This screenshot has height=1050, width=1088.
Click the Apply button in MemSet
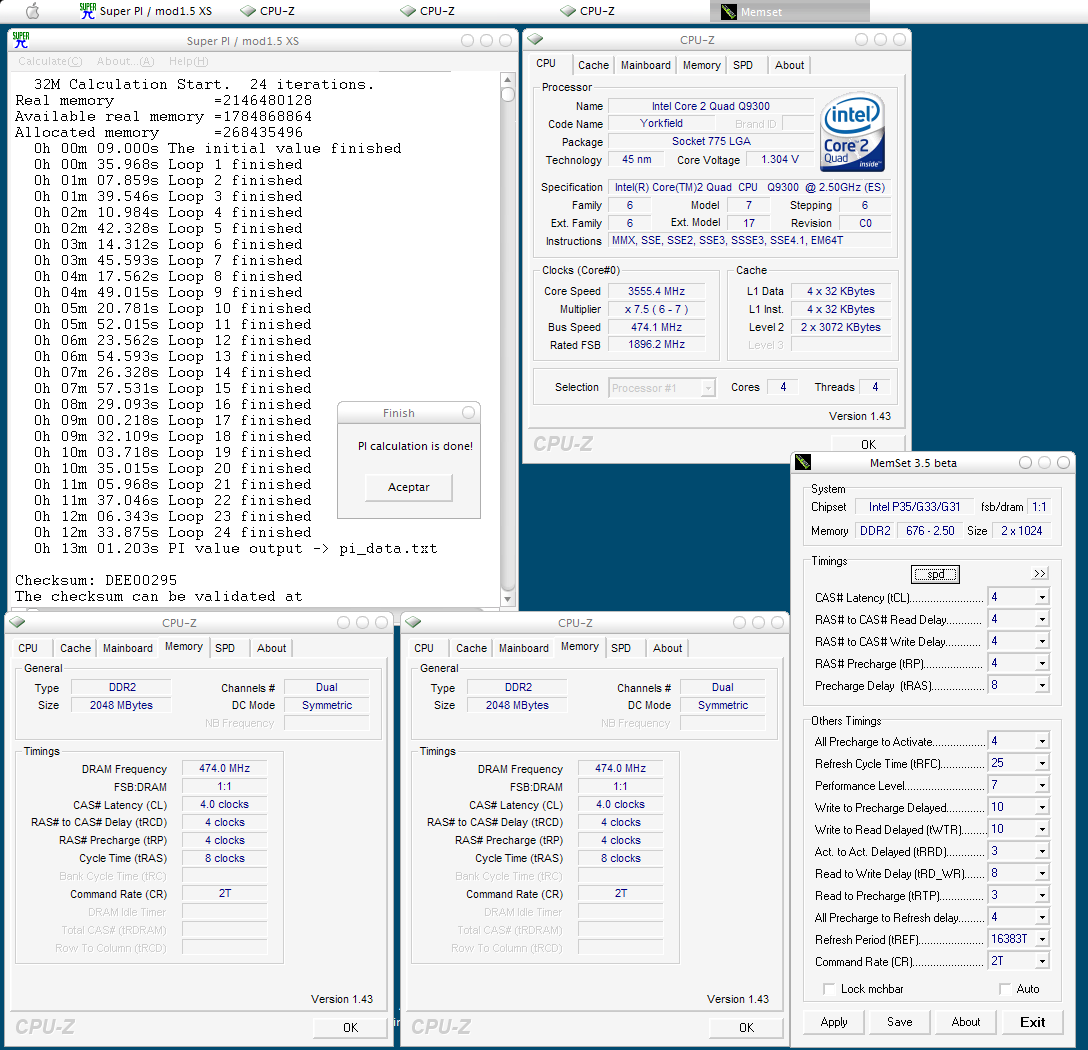coord(833,1022)
